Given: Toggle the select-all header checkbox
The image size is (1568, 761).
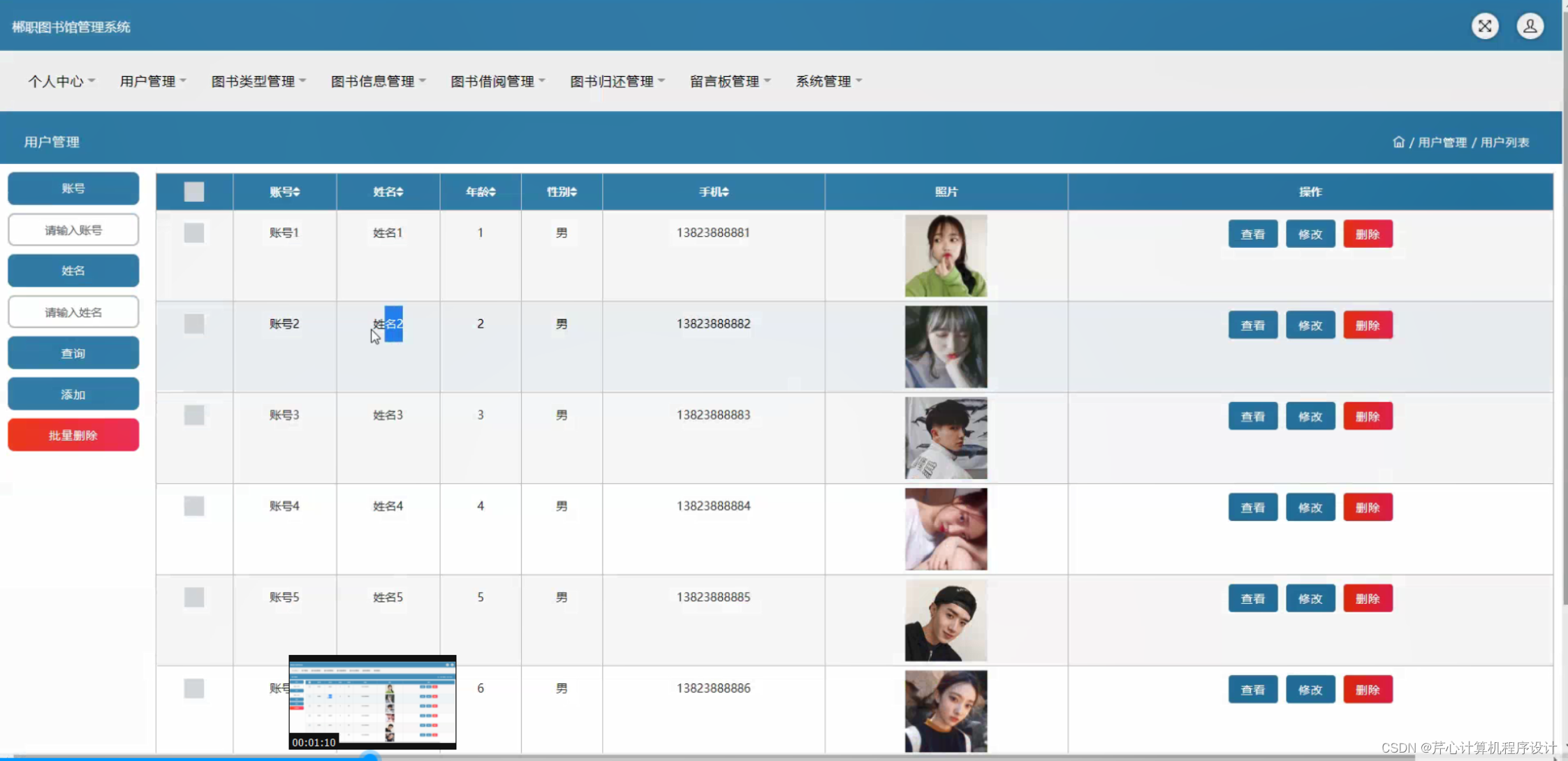Looking at the screenshot, I should [194, 191].
